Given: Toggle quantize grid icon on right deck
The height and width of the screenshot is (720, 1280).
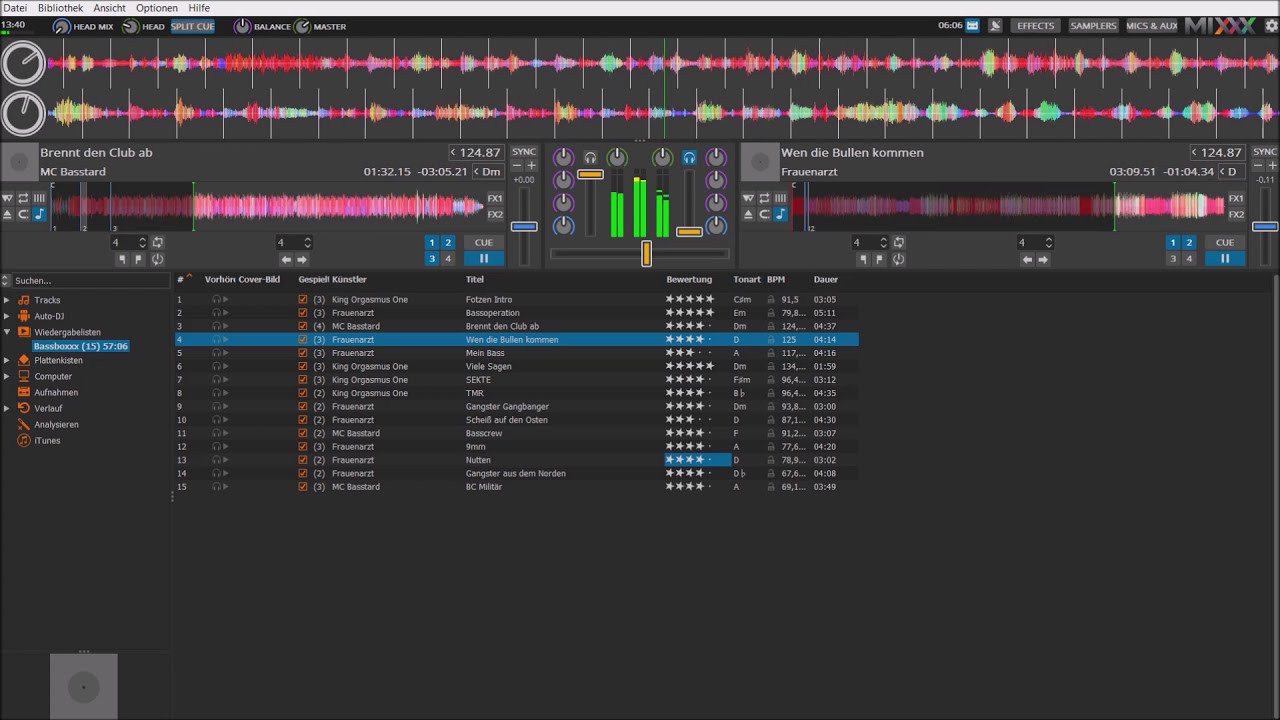Looking at the screenshot, I should click(780, 198).
